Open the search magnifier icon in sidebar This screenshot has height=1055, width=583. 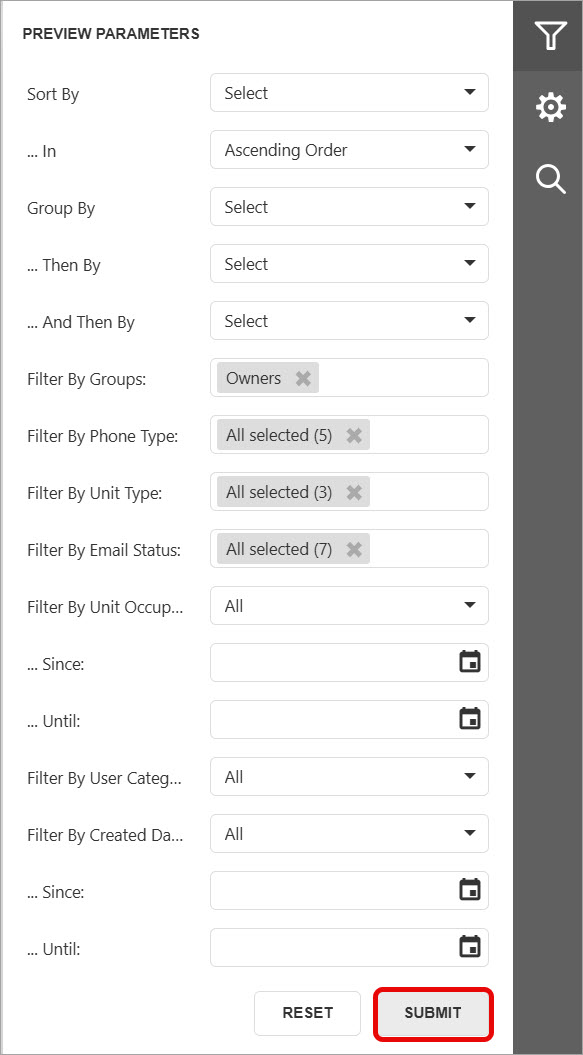[x=550, y=180]
